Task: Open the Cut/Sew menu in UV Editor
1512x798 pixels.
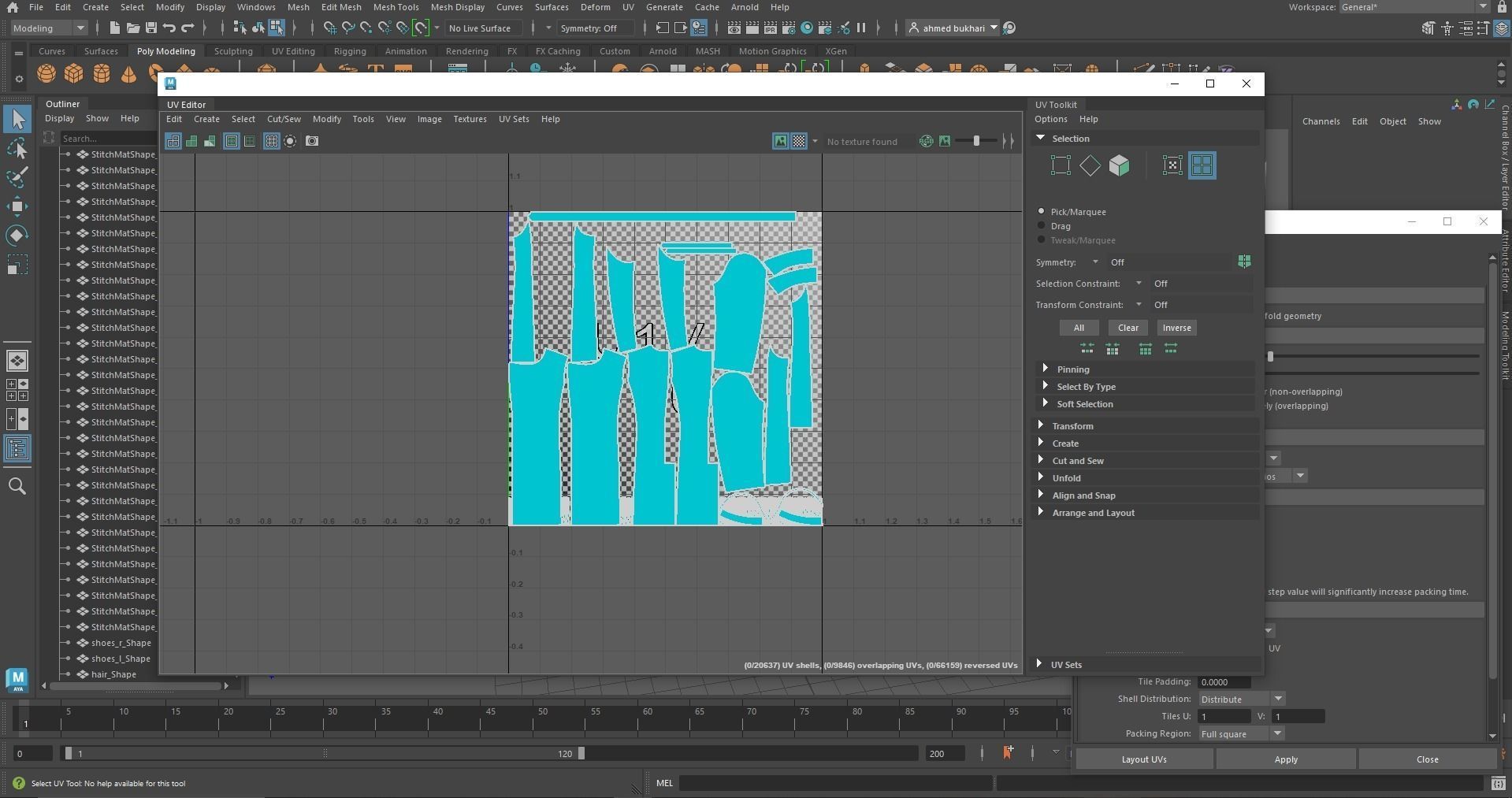Action: pyautogui.click(x=284, y=119)
